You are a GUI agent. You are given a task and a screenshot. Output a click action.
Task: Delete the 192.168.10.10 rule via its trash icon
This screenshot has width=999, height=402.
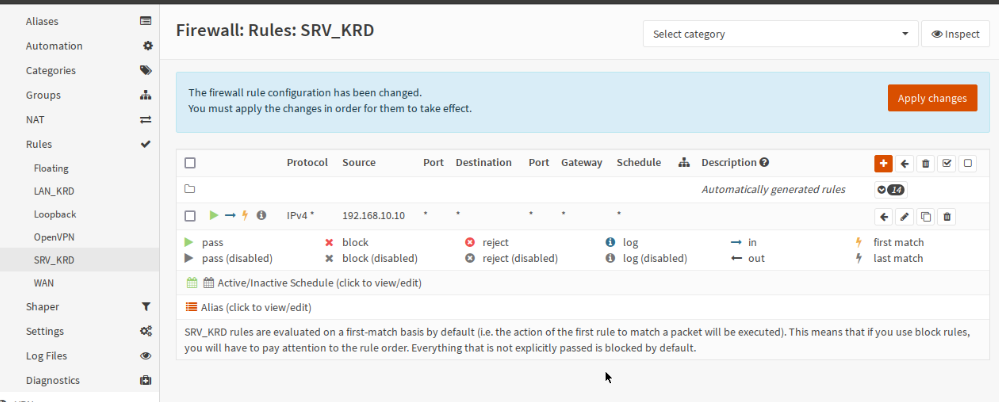(947, 216)
